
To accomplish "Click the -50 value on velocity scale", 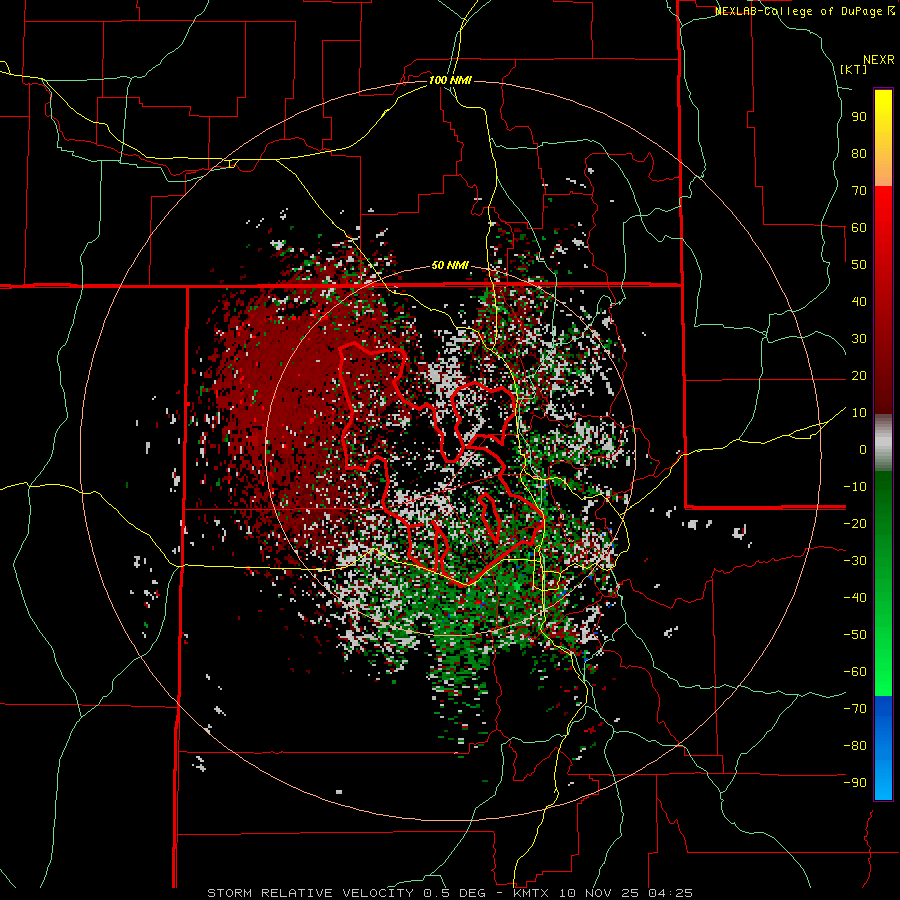I will pos(855,635).
